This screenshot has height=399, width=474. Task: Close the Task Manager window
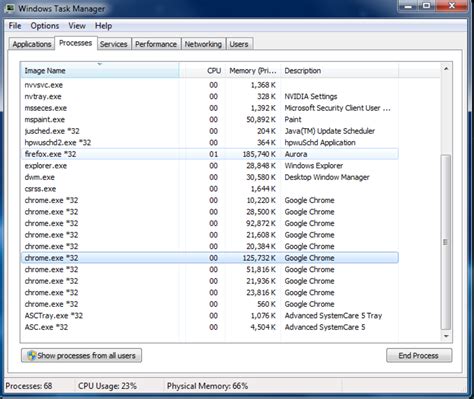pyautogui.click(x=452, y=6)
